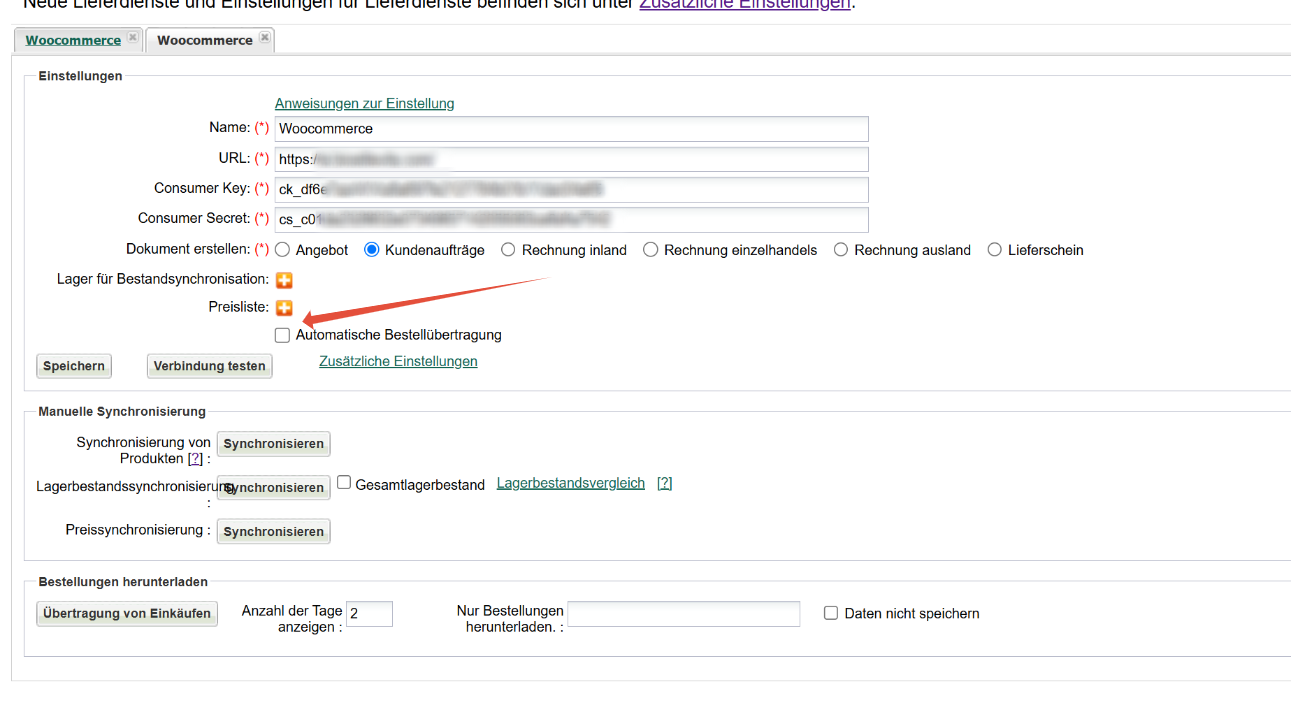Viewport: 1291px width, 712px height.
Task: Close the active Woocommerce tab with its x icon
Action: (264, 38)
